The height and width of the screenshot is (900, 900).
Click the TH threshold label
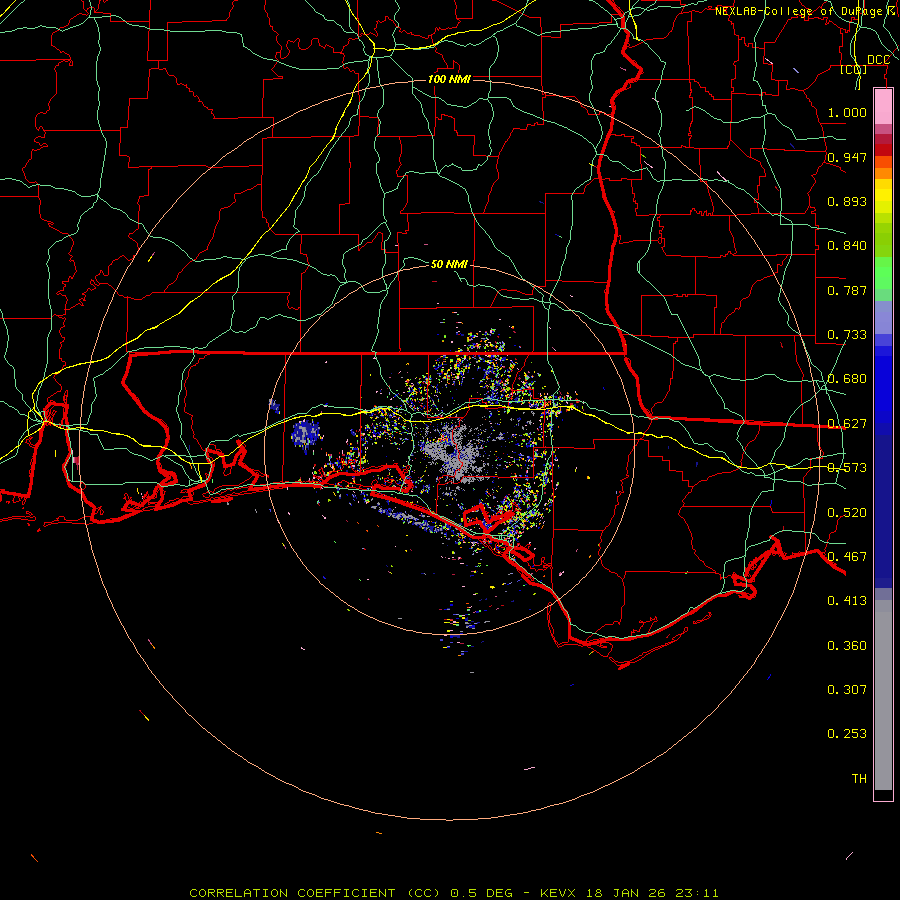859,779
